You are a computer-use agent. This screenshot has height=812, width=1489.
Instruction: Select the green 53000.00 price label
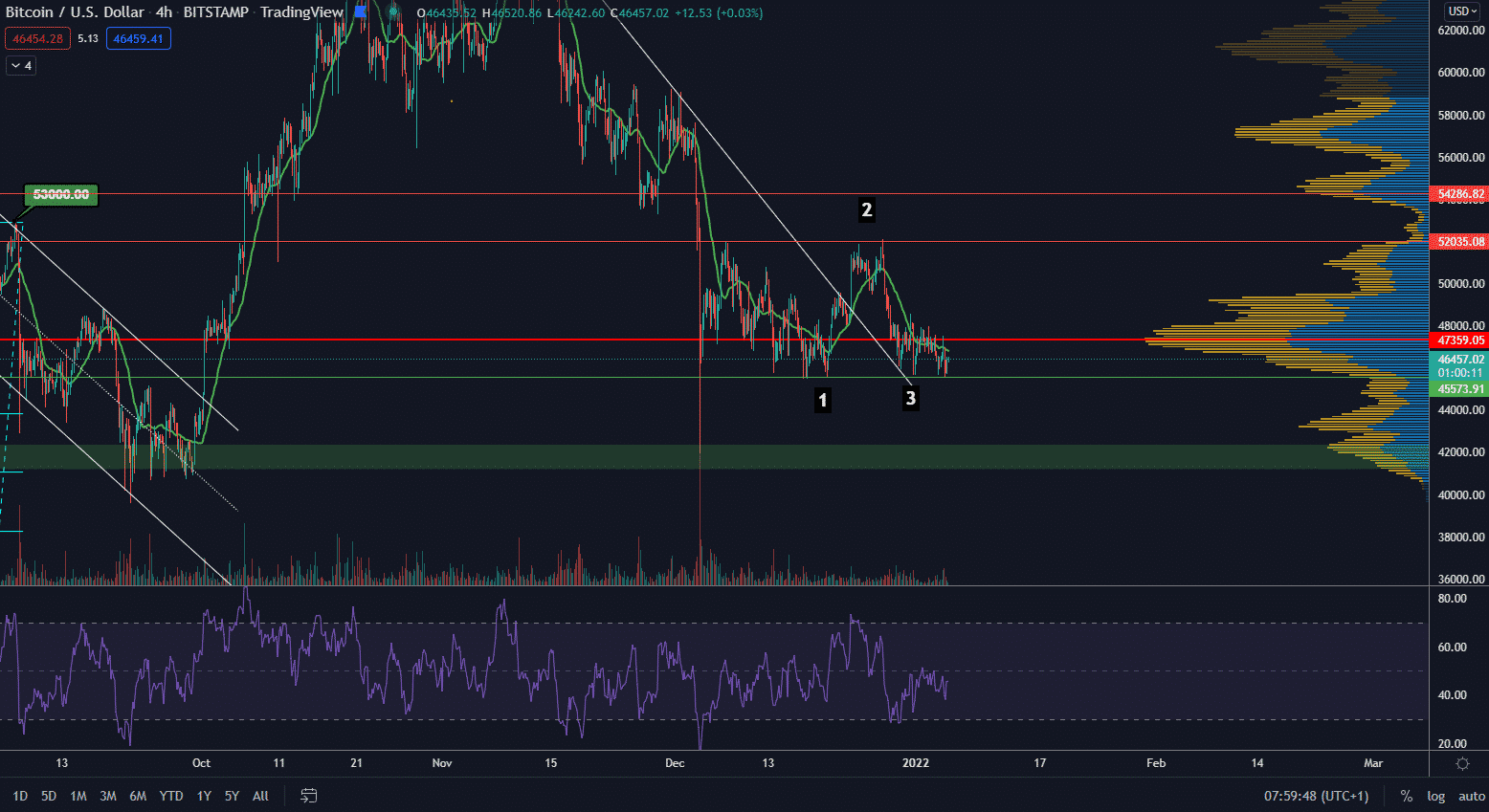pyautogui.click(x=61, y=195)
